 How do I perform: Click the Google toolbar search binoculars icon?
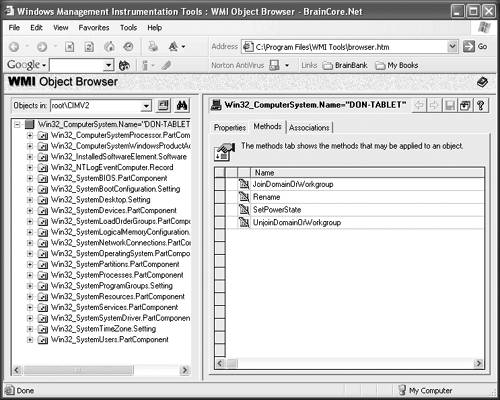point(124,65)
